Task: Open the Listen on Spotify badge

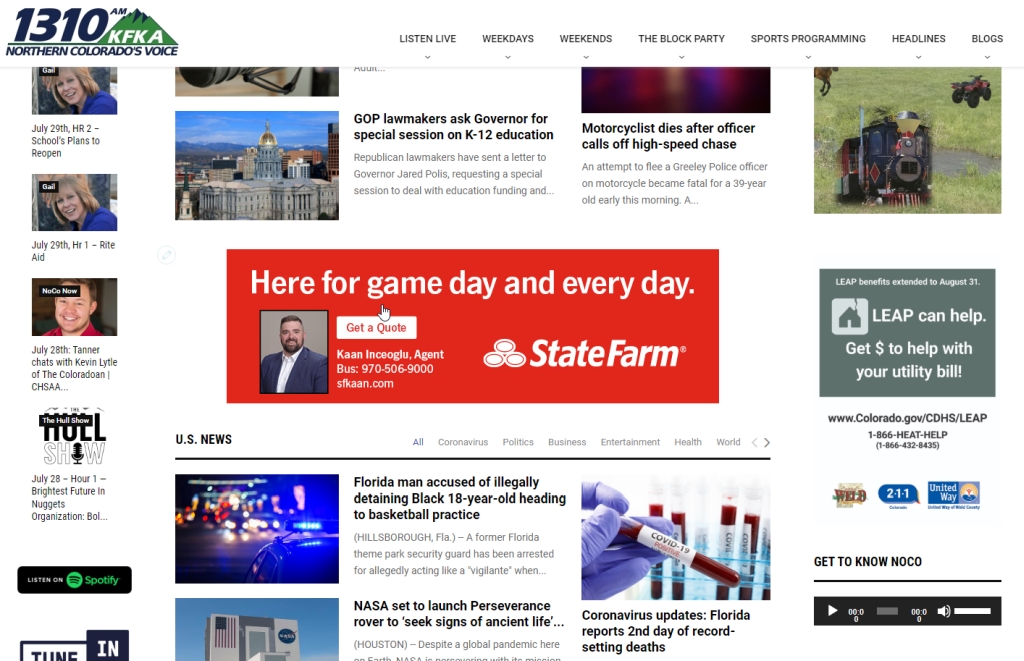Action: click(74, 580)
